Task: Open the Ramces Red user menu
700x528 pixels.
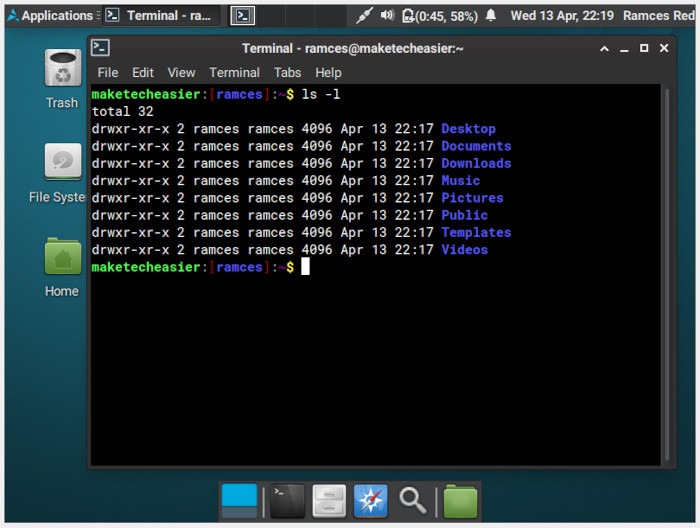Action: pos(658,16)
